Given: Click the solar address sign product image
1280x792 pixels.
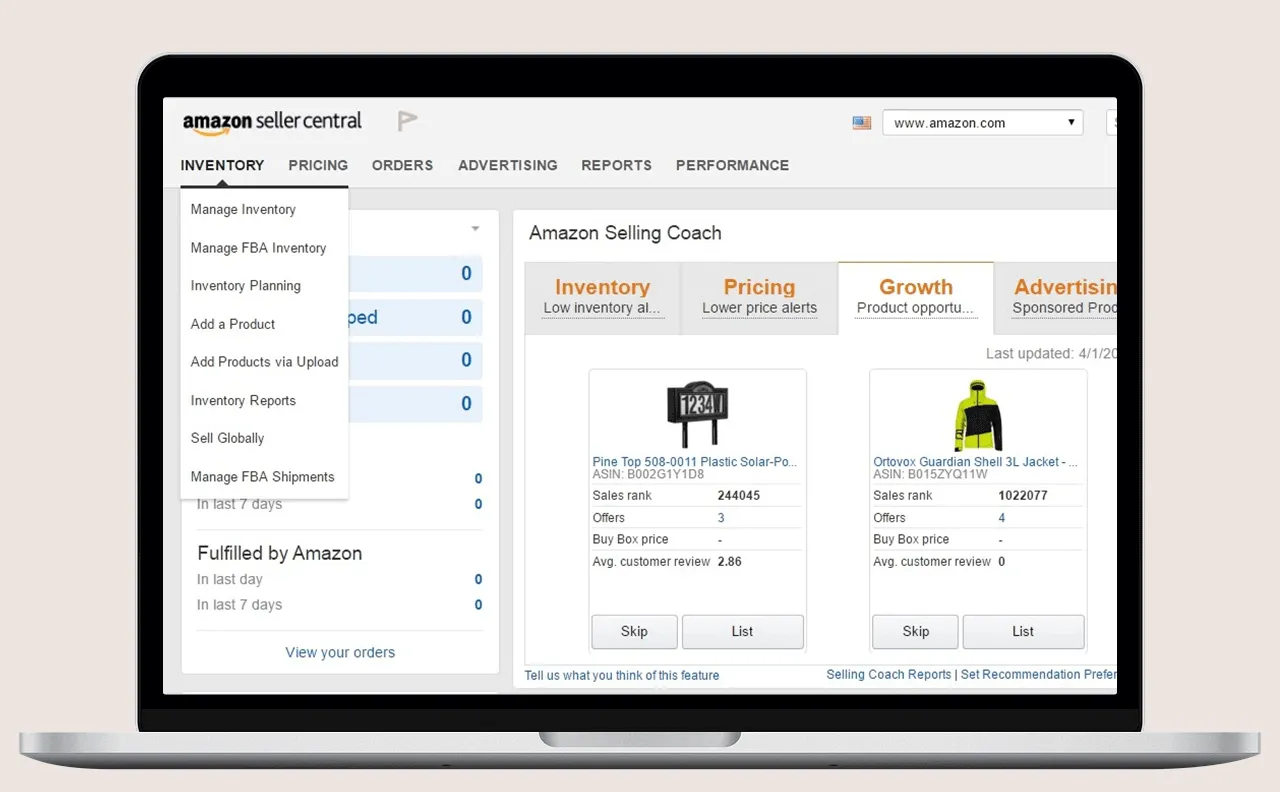Looking at the screenshot, I should coord(697,414).
